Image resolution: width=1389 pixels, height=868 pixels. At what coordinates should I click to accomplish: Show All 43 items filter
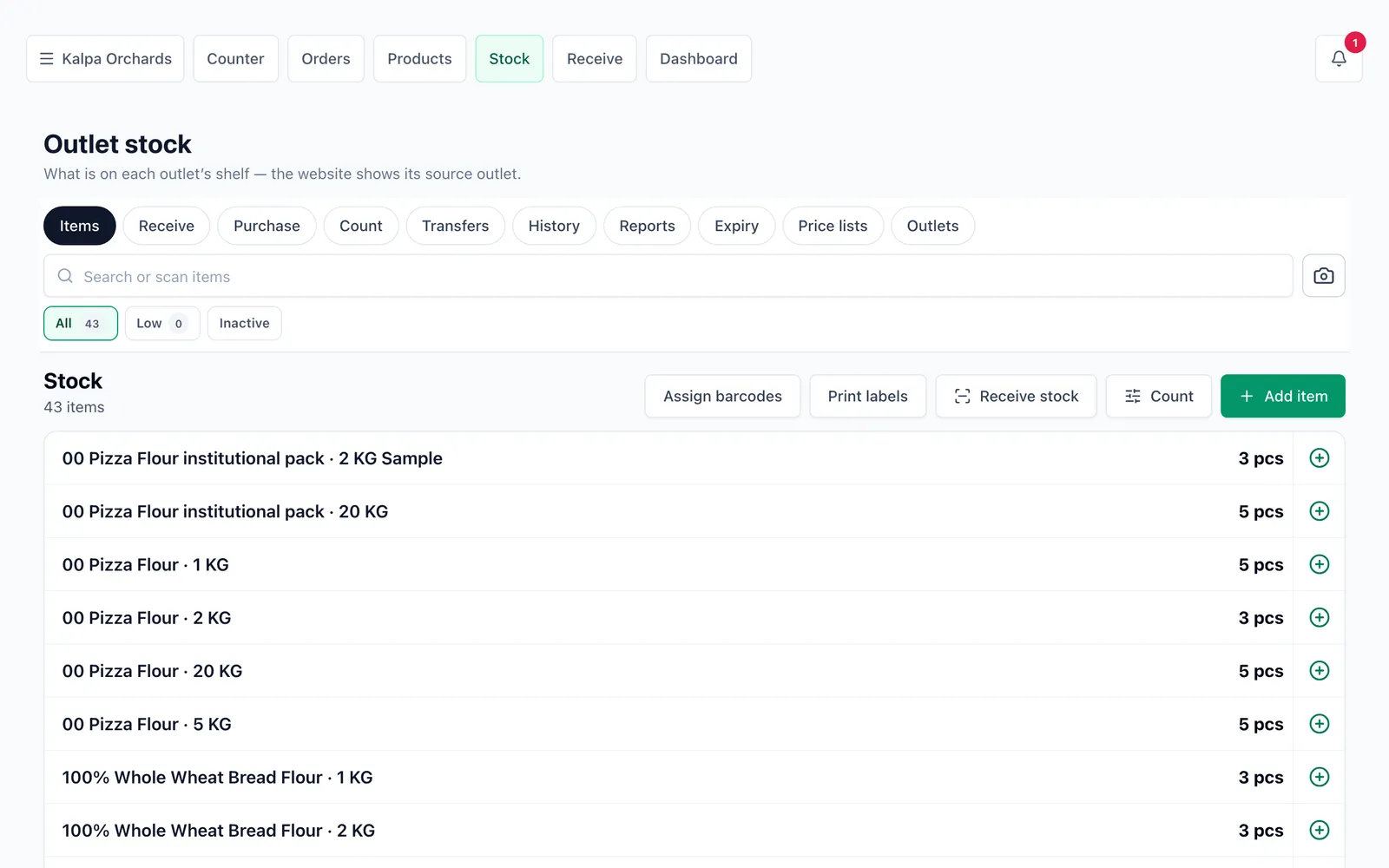point(81,324)
